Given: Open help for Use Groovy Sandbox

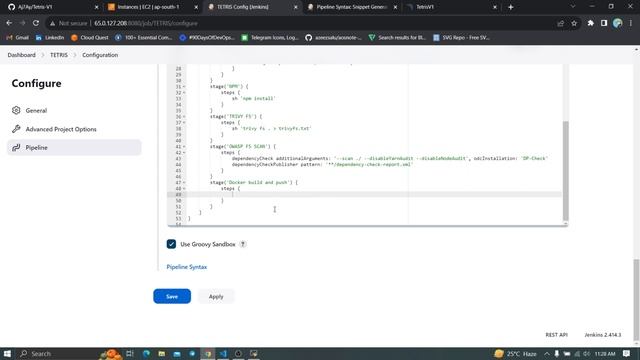Looking at the screenshot, I should 243,244.
